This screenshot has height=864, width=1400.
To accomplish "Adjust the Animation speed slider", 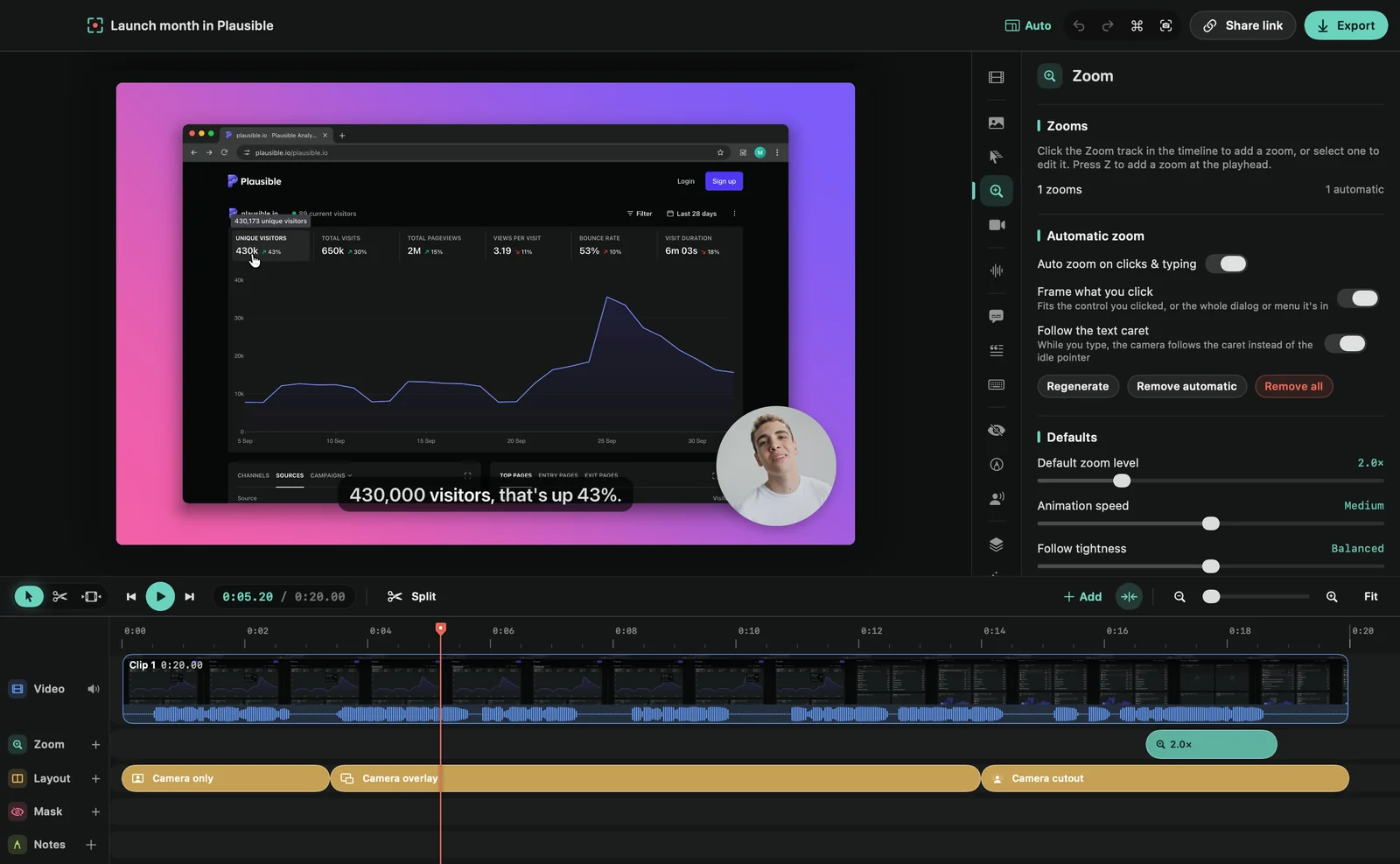I will 1210,523.
